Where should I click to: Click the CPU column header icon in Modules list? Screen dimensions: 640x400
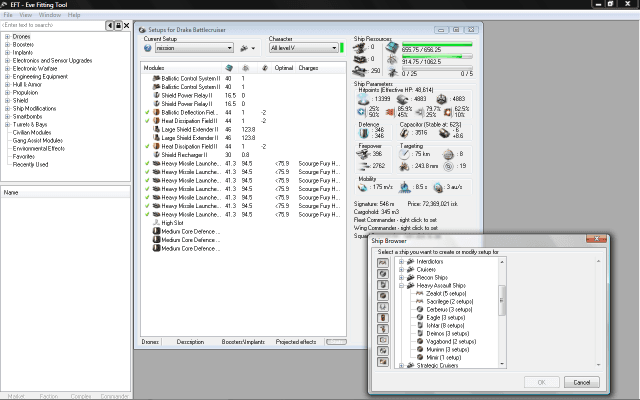(229, 68)
